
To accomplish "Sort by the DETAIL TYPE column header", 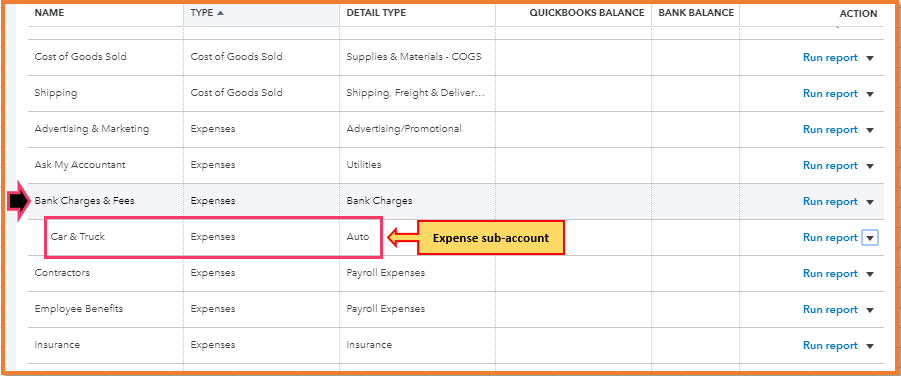I will click(x=376, y=13).
